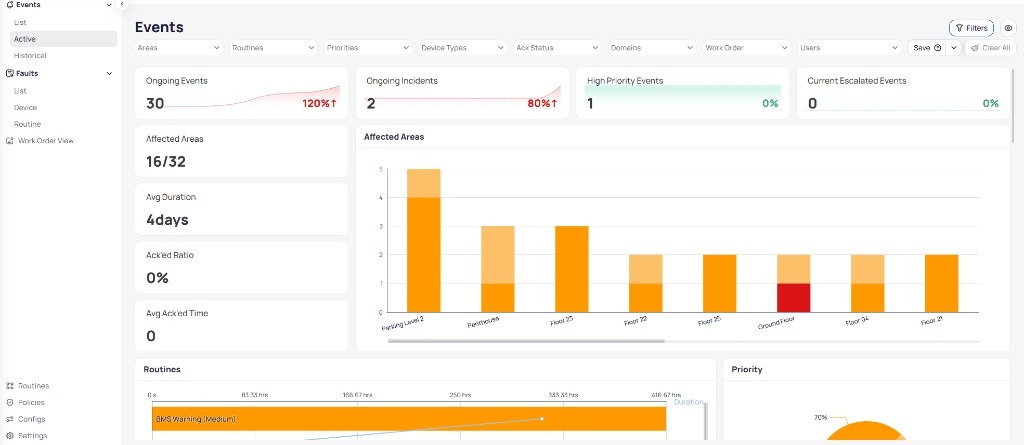Open Historical events
Screen dimensions: 1024x445
30,56
